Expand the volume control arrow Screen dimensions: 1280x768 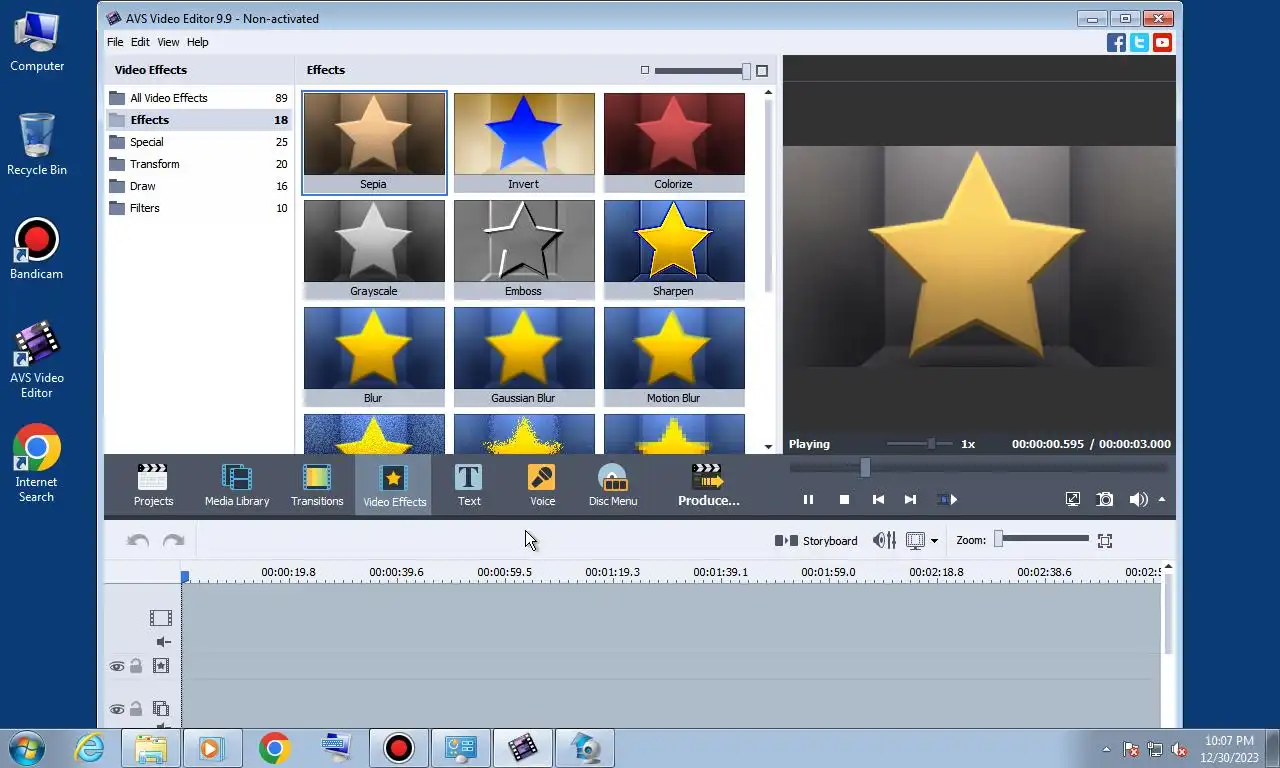[x=1162, y=499]
